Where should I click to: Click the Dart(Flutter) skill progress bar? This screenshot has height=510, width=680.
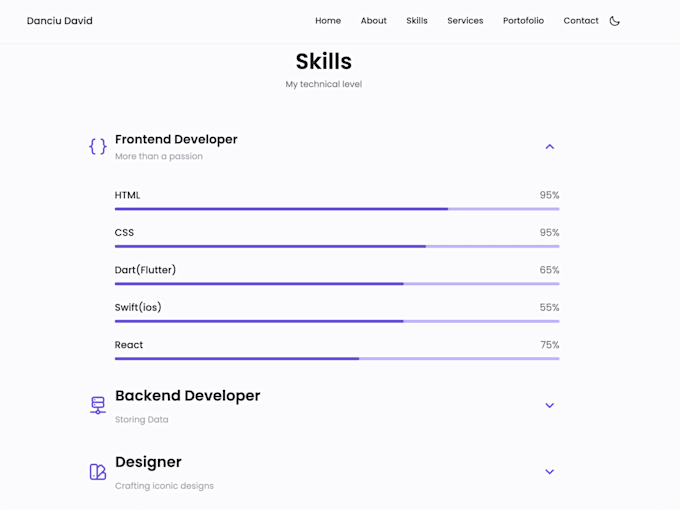point(337,284)
